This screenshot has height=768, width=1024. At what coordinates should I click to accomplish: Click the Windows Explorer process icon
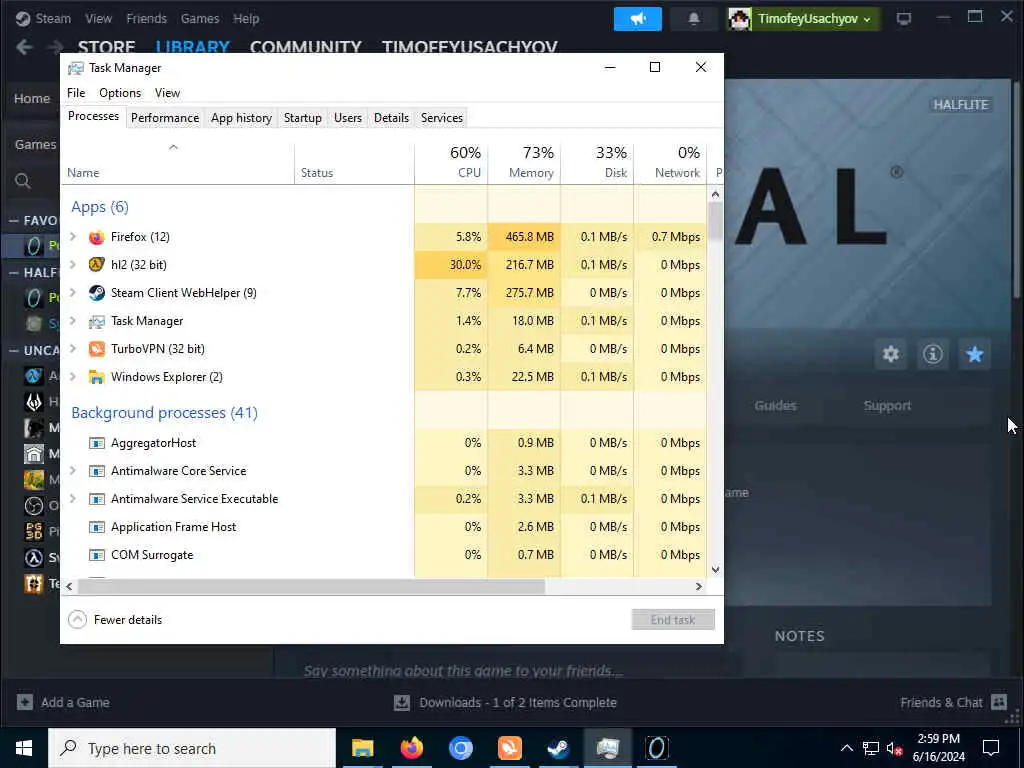(x=97, y=377)
